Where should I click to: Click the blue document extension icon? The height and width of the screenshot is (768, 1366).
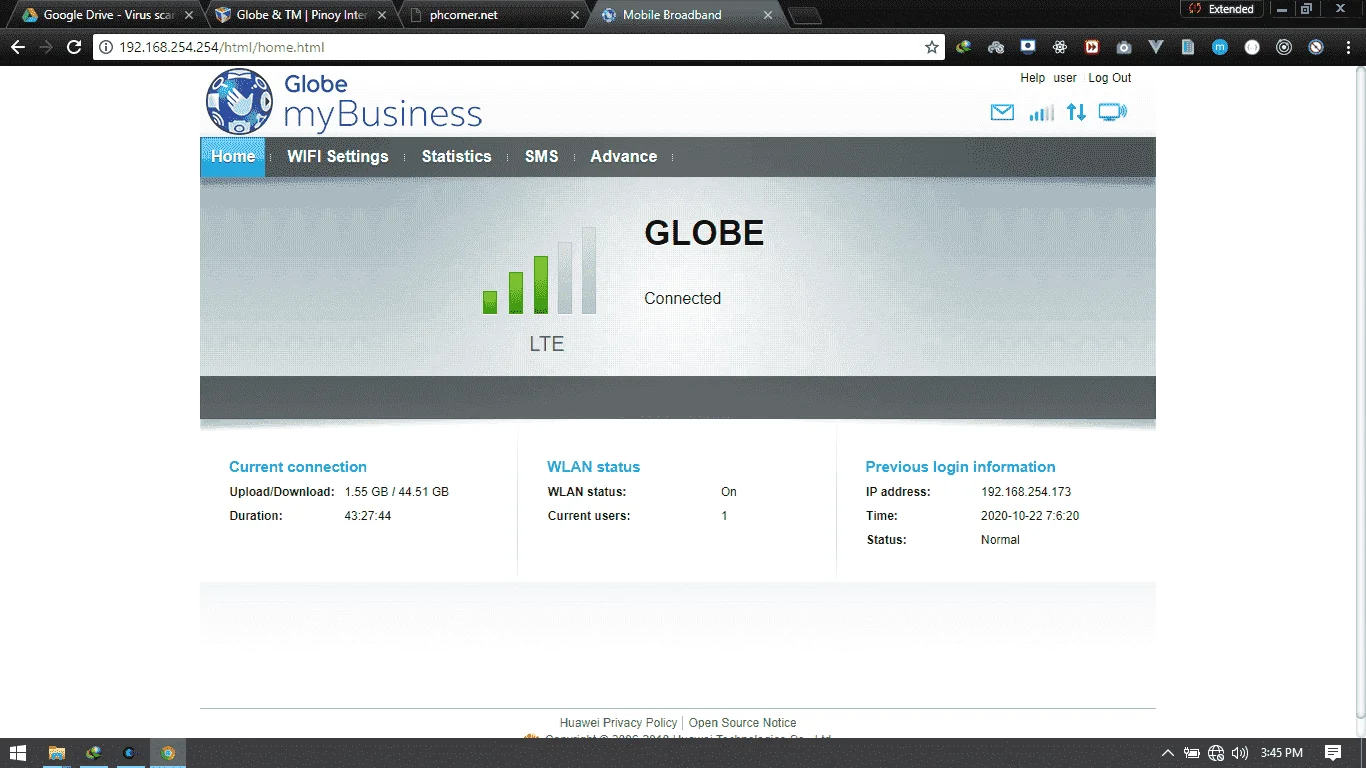coord(1188,47)
